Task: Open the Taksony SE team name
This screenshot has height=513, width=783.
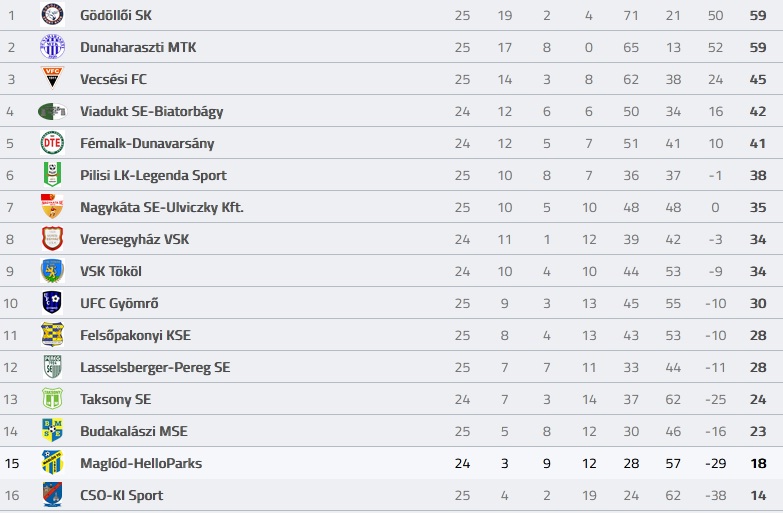Action: point(116,399)
